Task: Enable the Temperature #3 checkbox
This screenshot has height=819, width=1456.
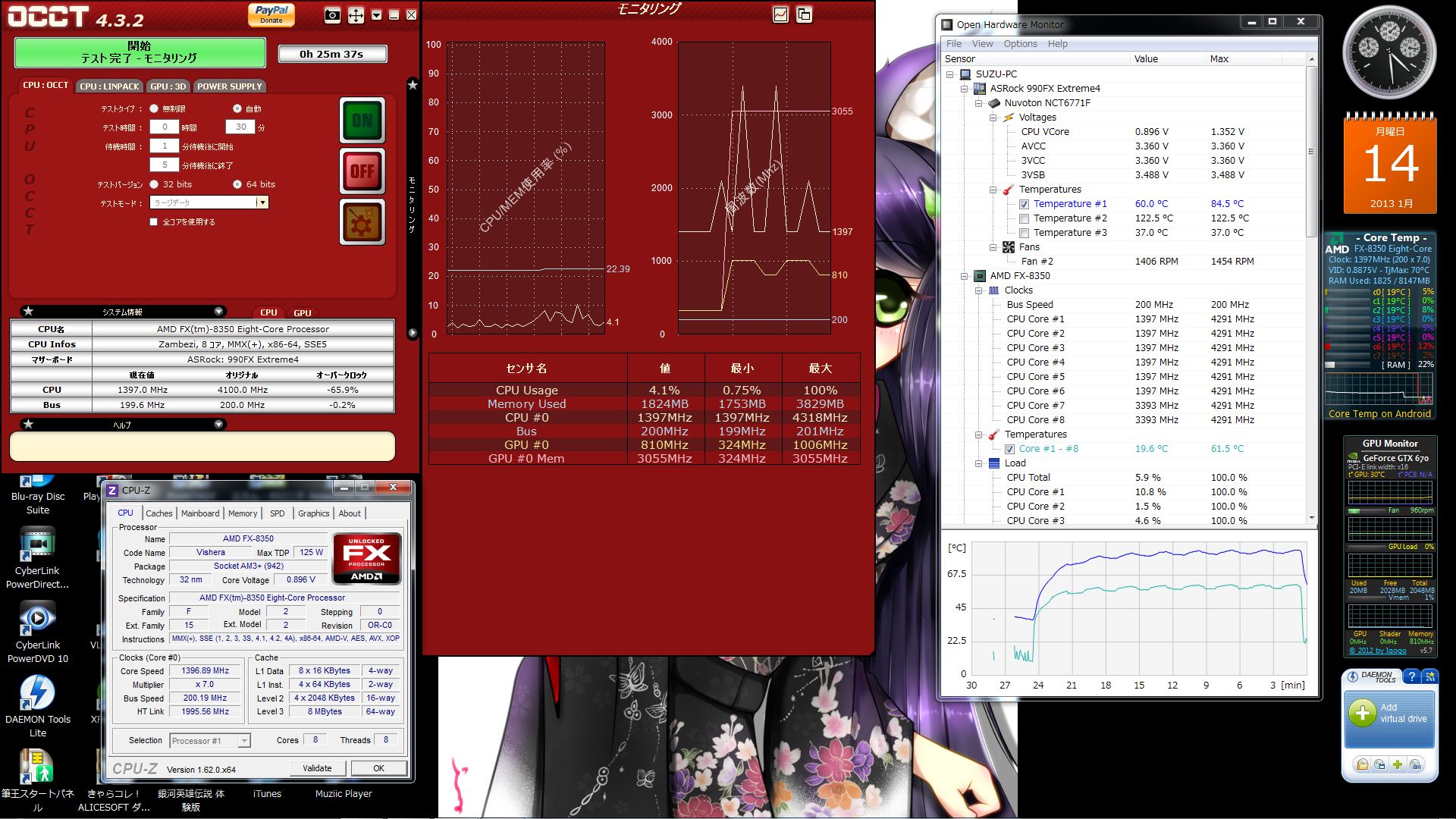Action: (x=1024, y=233)
